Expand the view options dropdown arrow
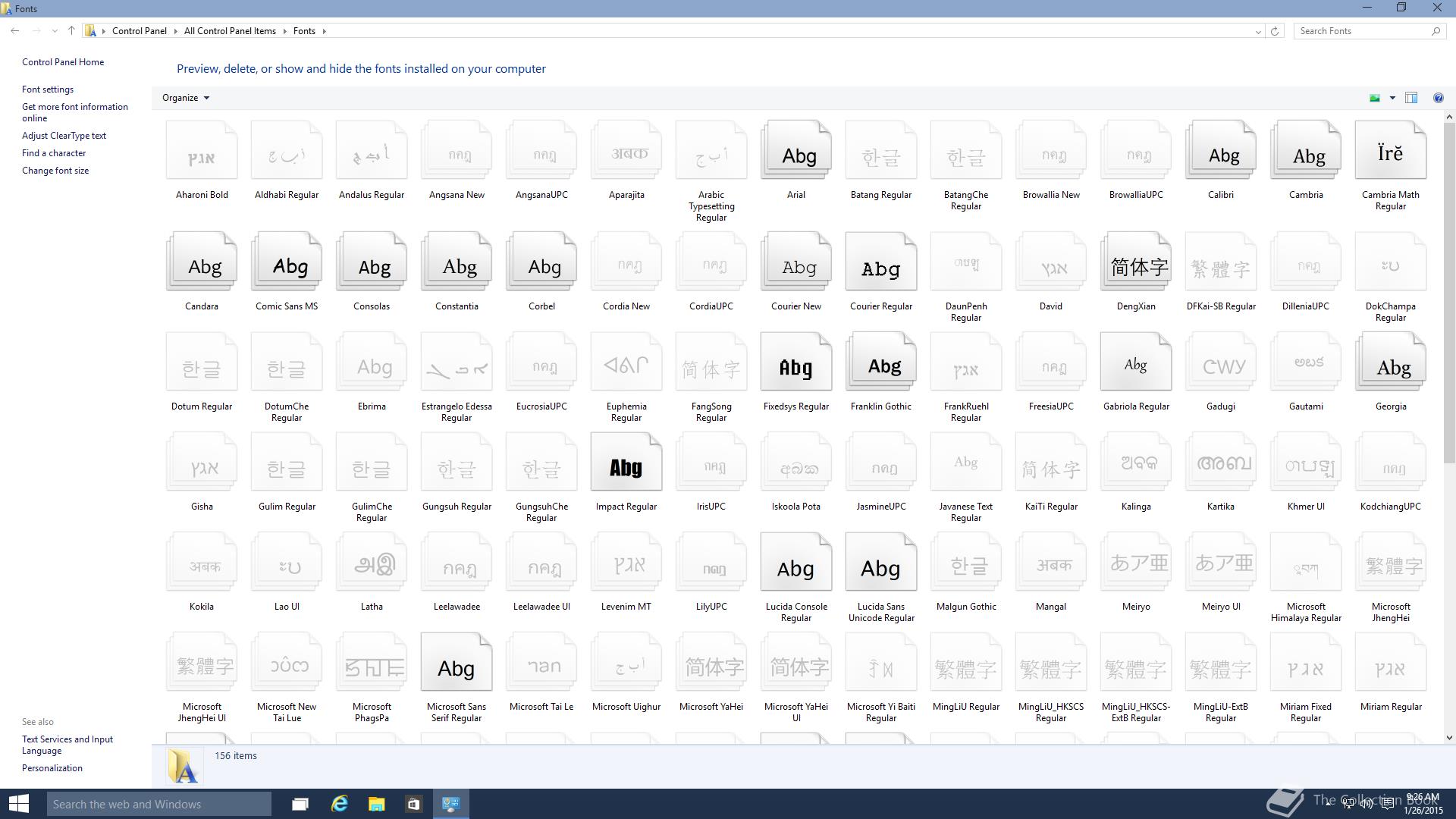Screen dimensions: 1456x819 click(1392, 98)
